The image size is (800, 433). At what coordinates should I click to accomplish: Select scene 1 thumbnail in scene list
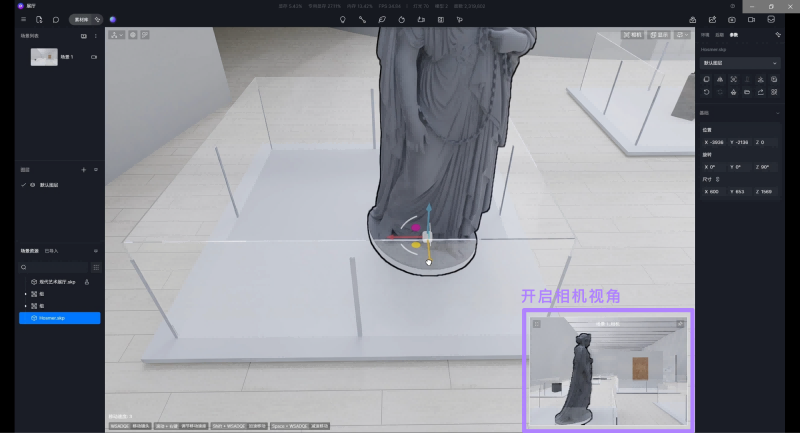pos(44,58)
